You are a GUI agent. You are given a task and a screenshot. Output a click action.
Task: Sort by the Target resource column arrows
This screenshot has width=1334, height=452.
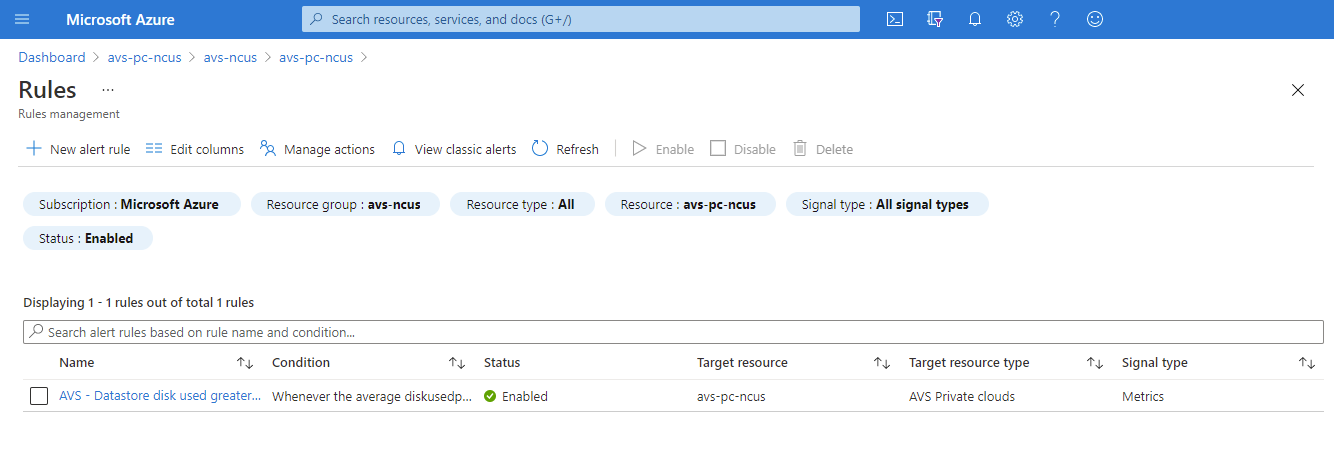tap(882, 363)
